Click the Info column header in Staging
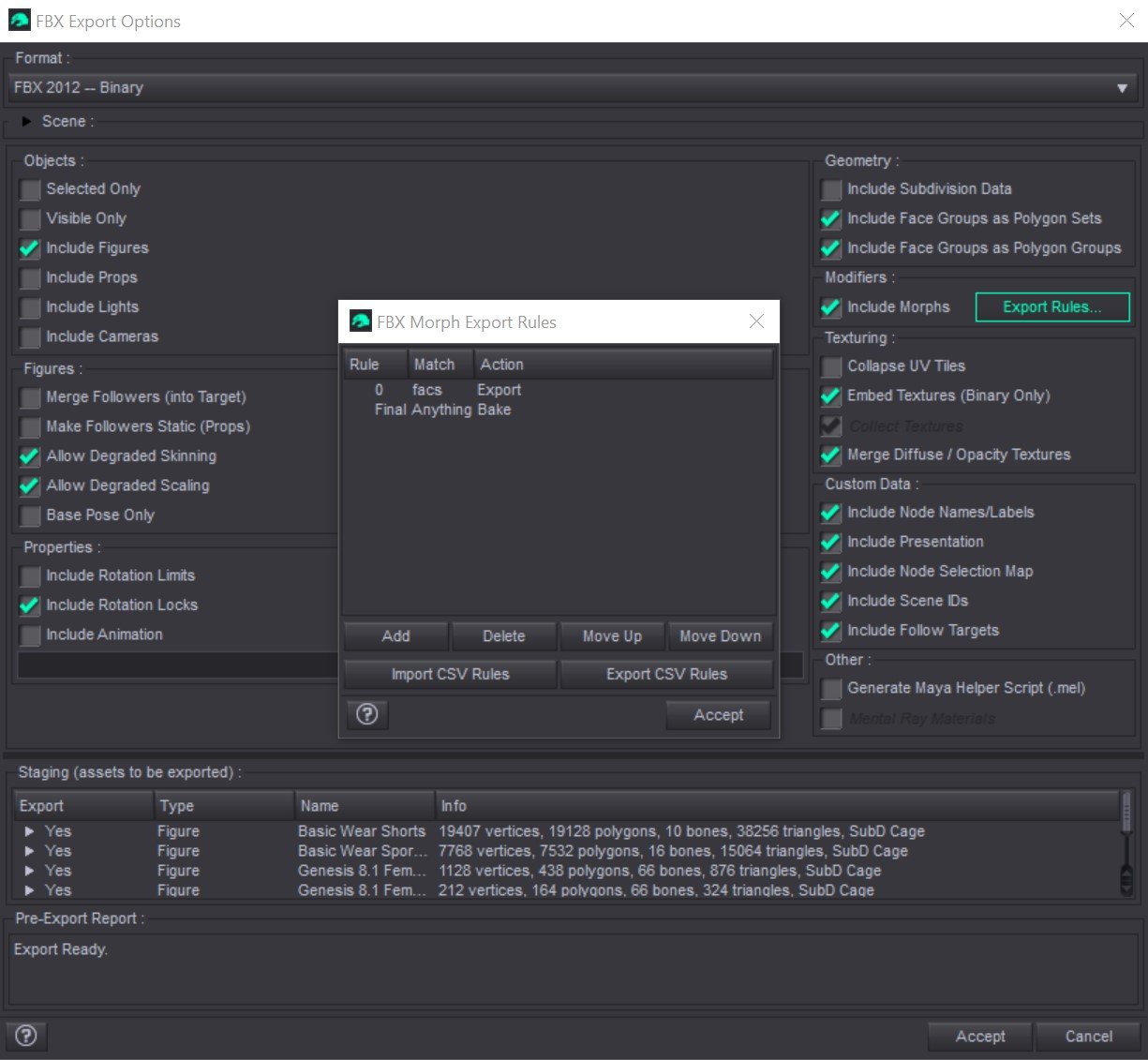The height and width of the screenshot is (1060, 1148). 777,805
